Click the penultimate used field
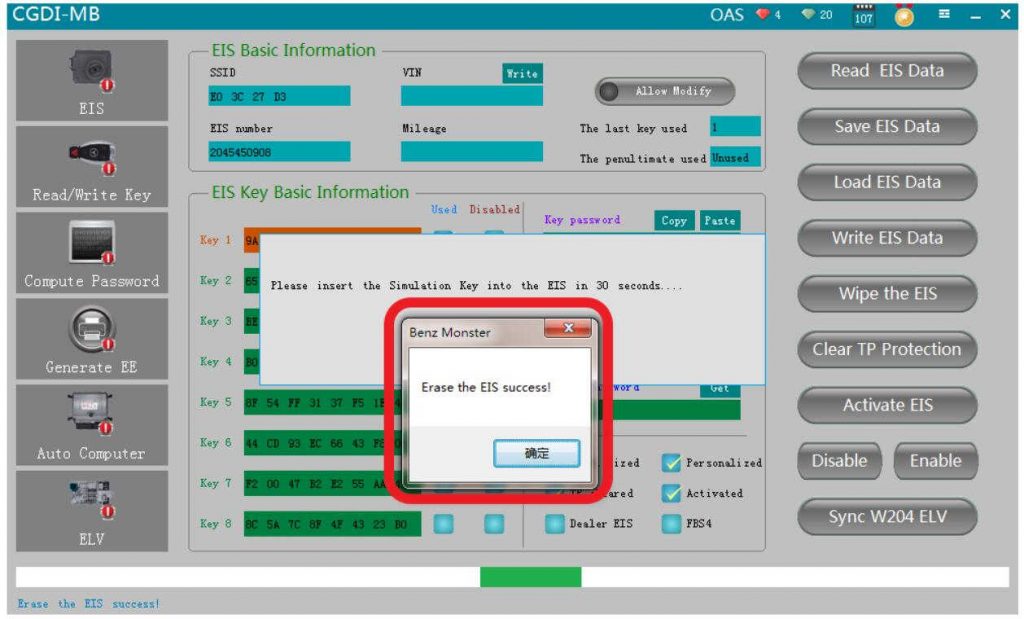 pos(735,157)
